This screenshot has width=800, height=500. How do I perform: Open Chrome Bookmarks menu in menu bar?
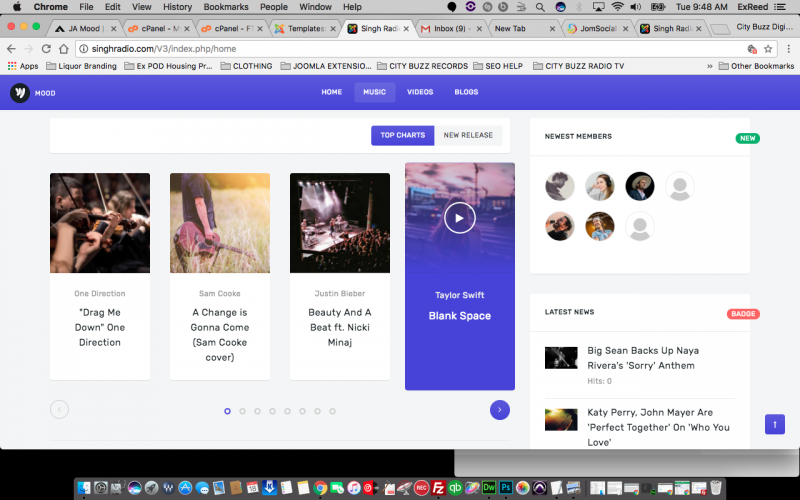[x=226, y=7]
